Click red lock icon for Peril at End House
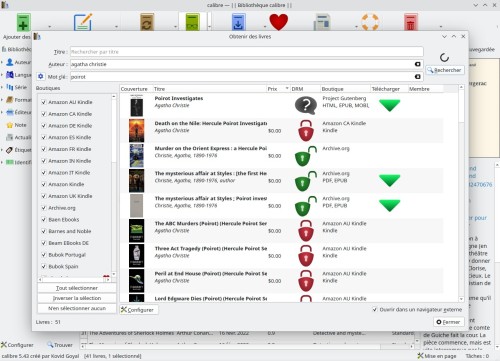Screen dimensions: 500x361 (x=306, y=281)
